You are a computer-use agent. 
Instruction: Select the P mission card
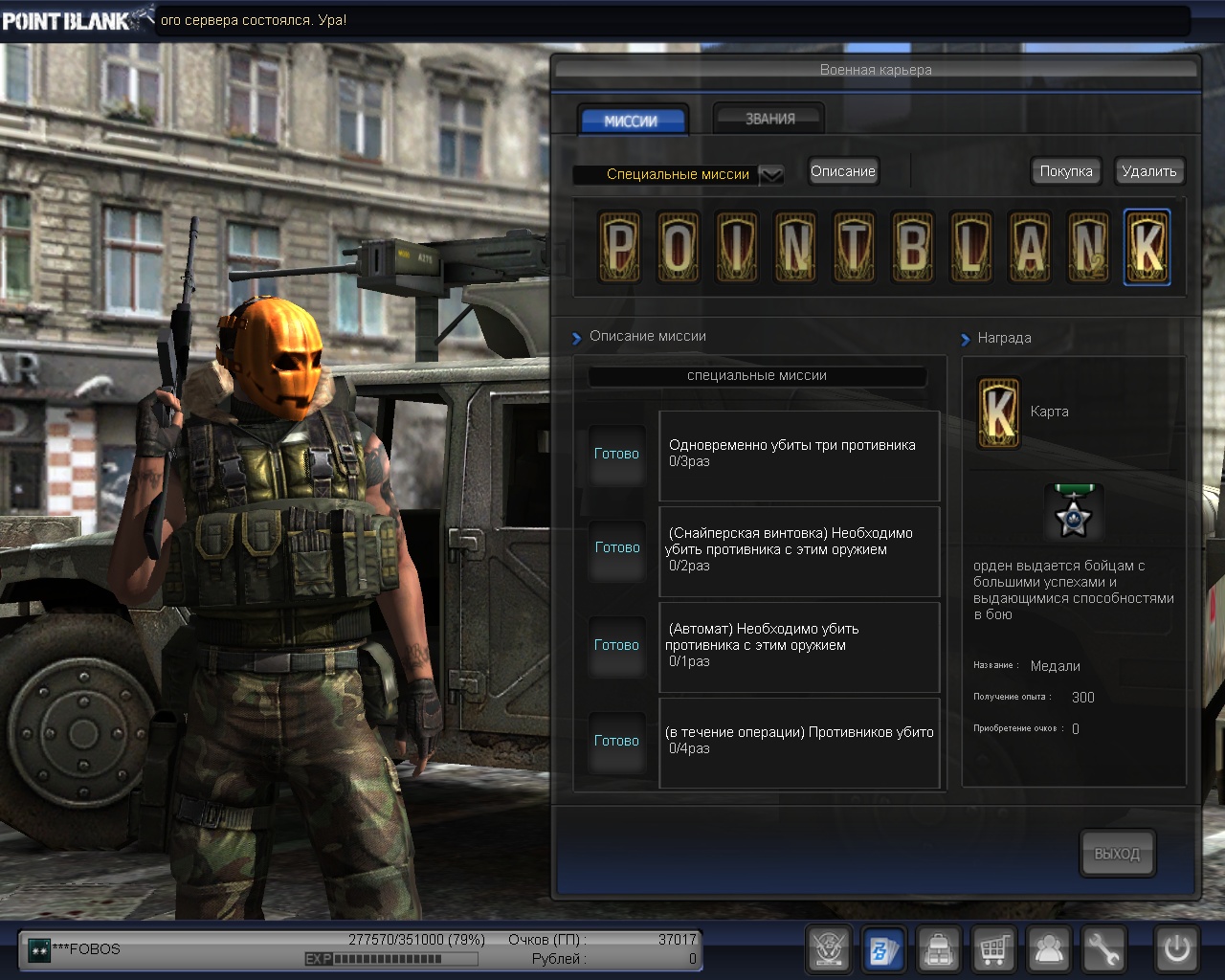619,247
